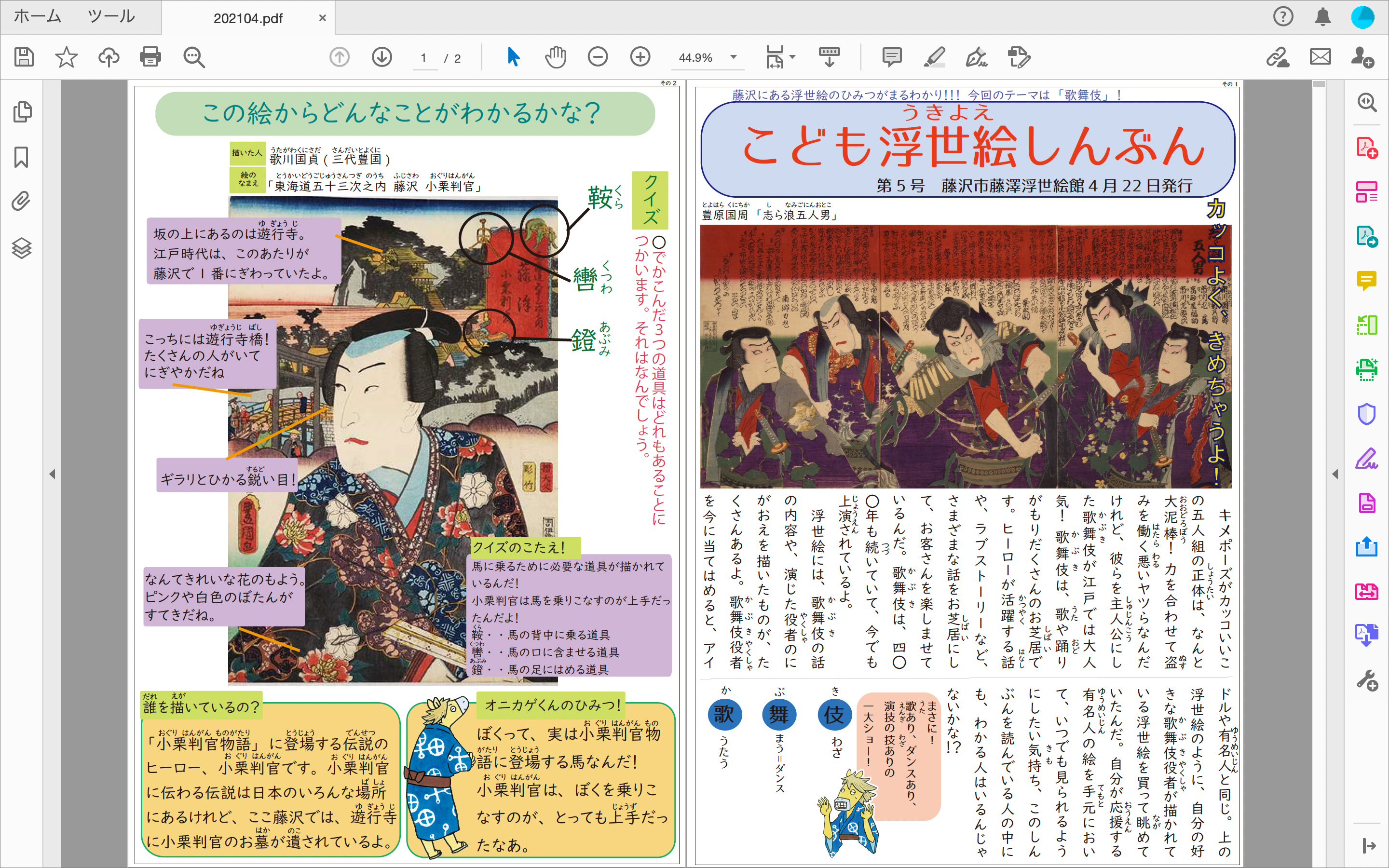The image size is (1389, 868).
Task: Open the Scan and OCR tool
Action: (x=1367, y=370)
